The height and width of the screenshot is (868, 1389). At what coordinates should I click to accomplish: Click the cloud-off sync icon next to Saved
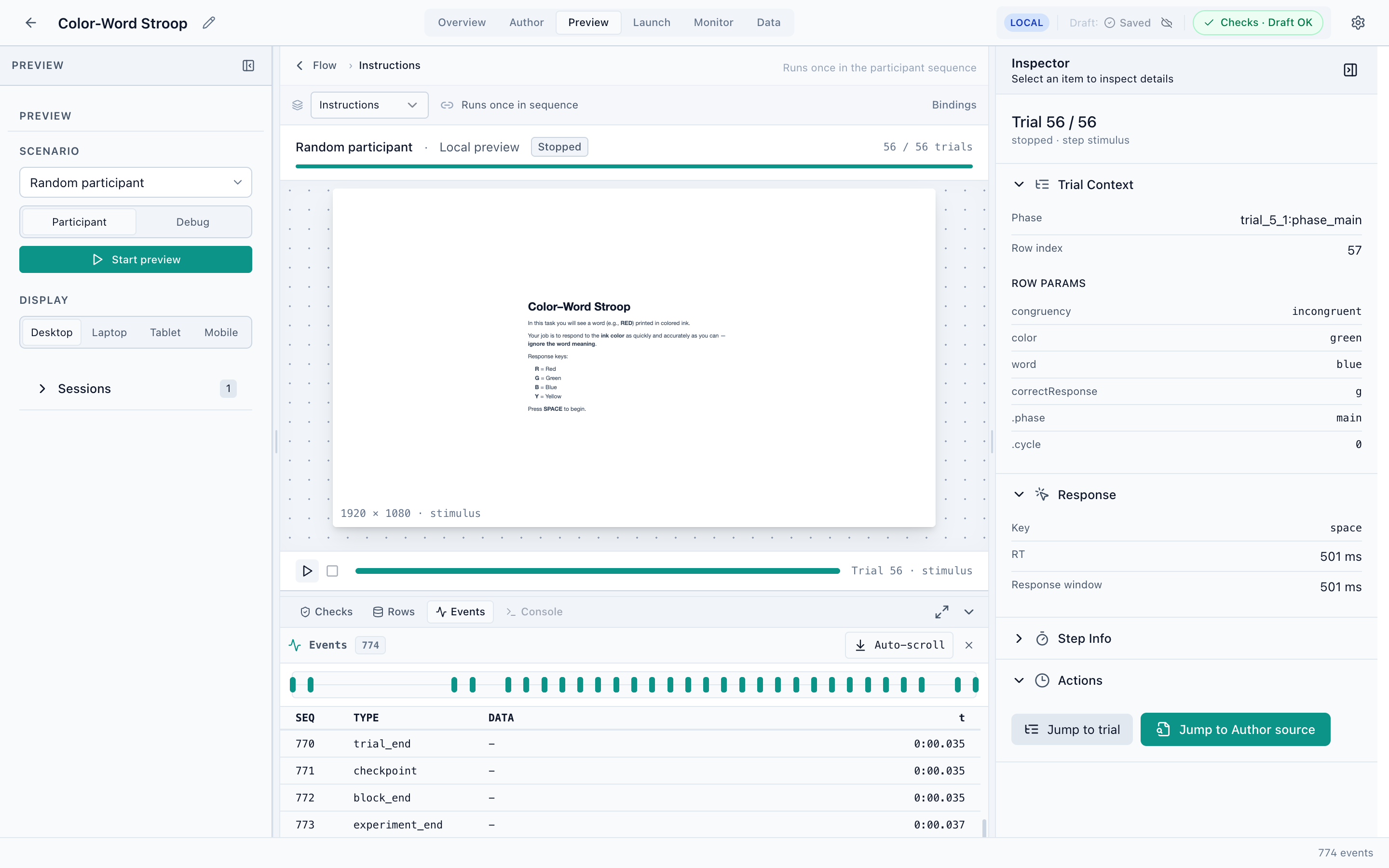[1166, 22]
